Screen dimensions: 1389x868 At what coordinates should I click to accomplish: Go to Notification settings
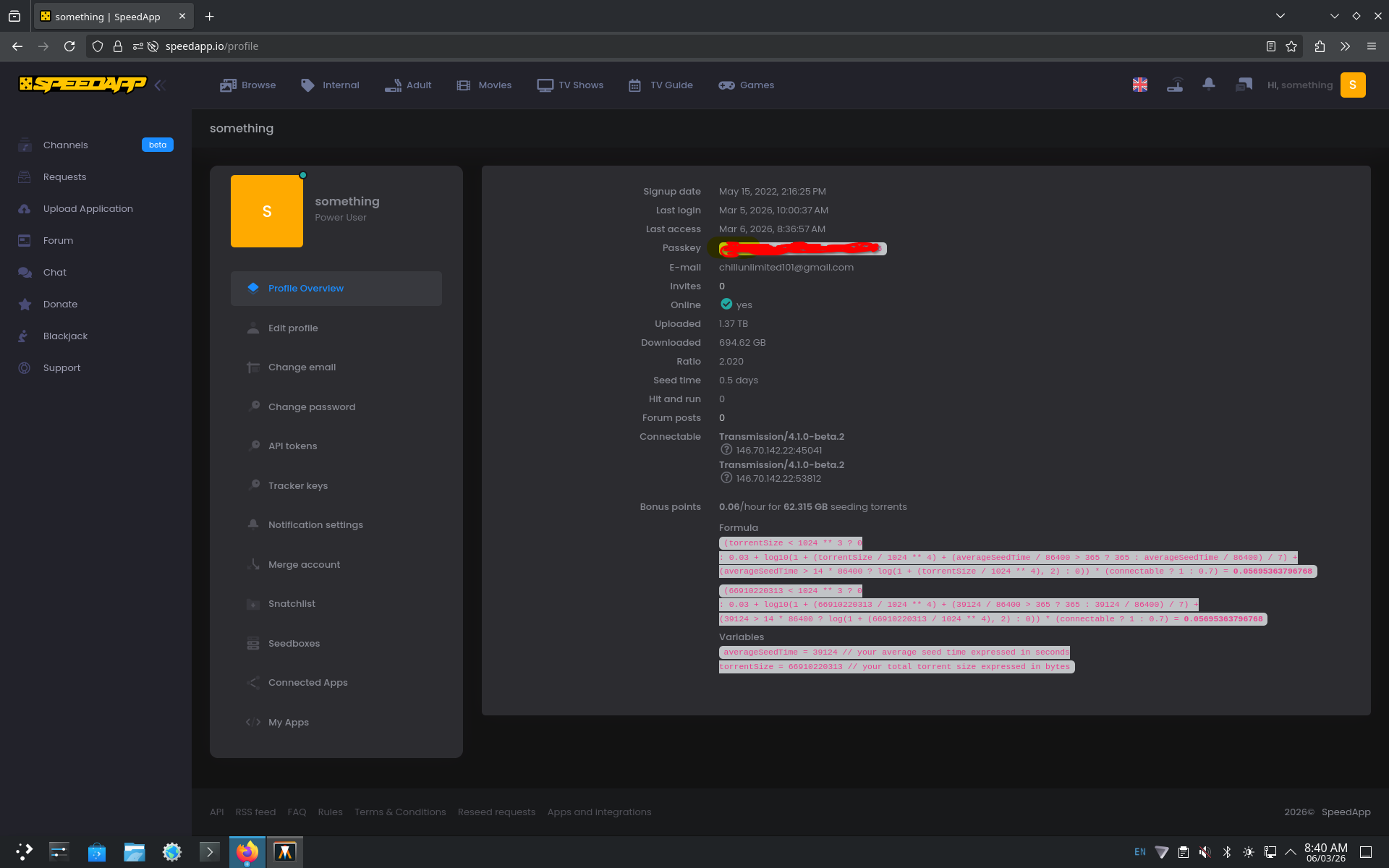[315, 525]
